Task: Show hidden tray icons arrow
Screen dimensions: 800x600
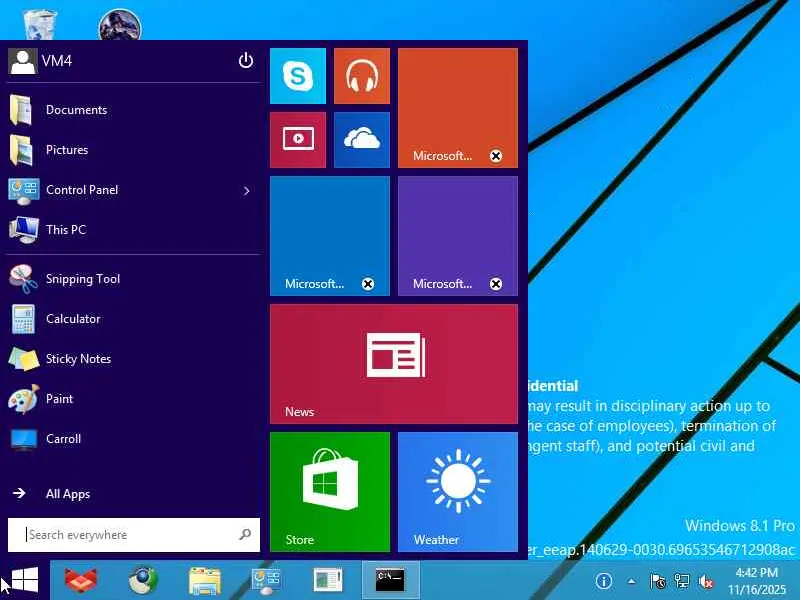Action: pos(632,581)
